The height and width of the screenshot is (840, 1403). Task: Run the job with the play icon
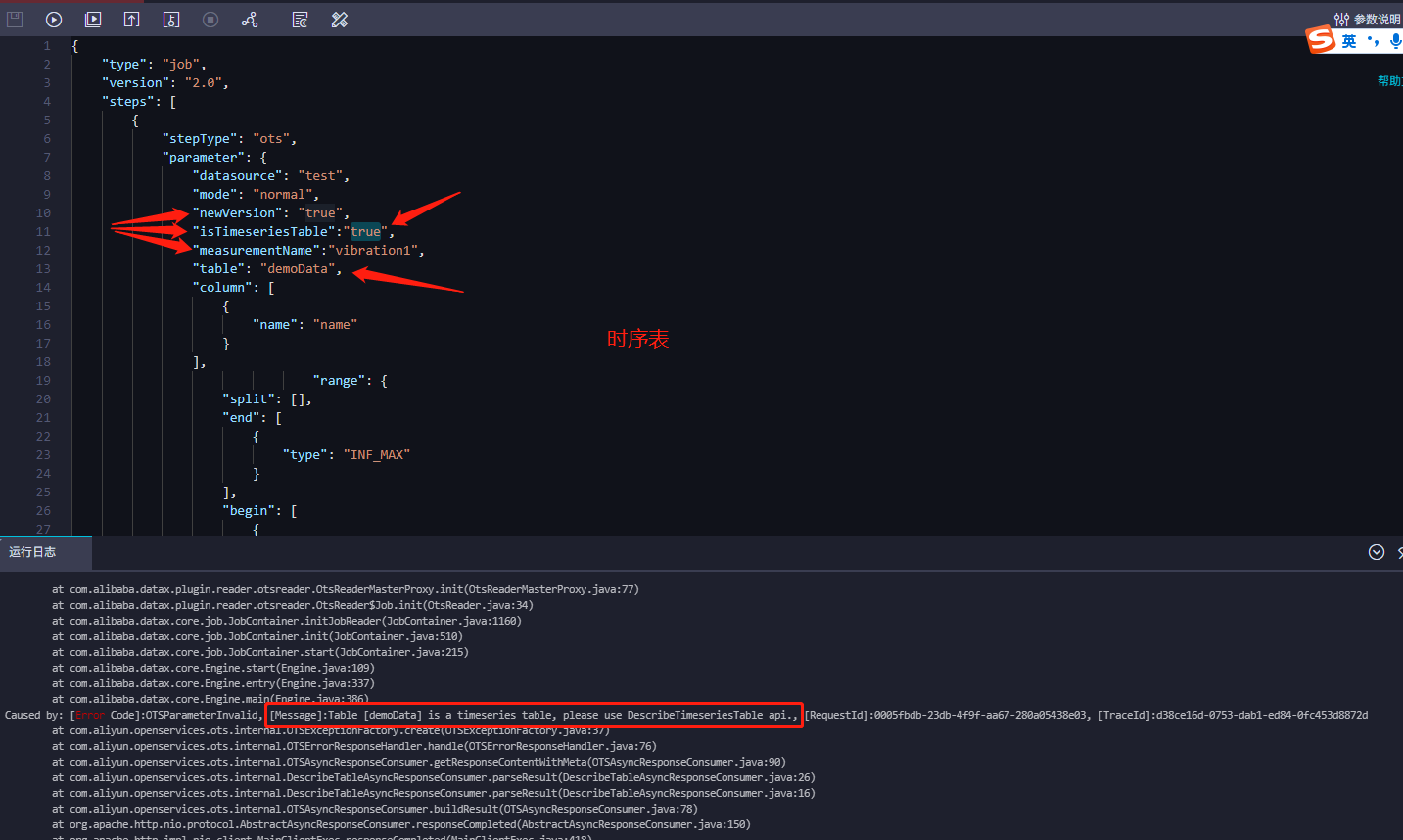click(x=54, y=19)
